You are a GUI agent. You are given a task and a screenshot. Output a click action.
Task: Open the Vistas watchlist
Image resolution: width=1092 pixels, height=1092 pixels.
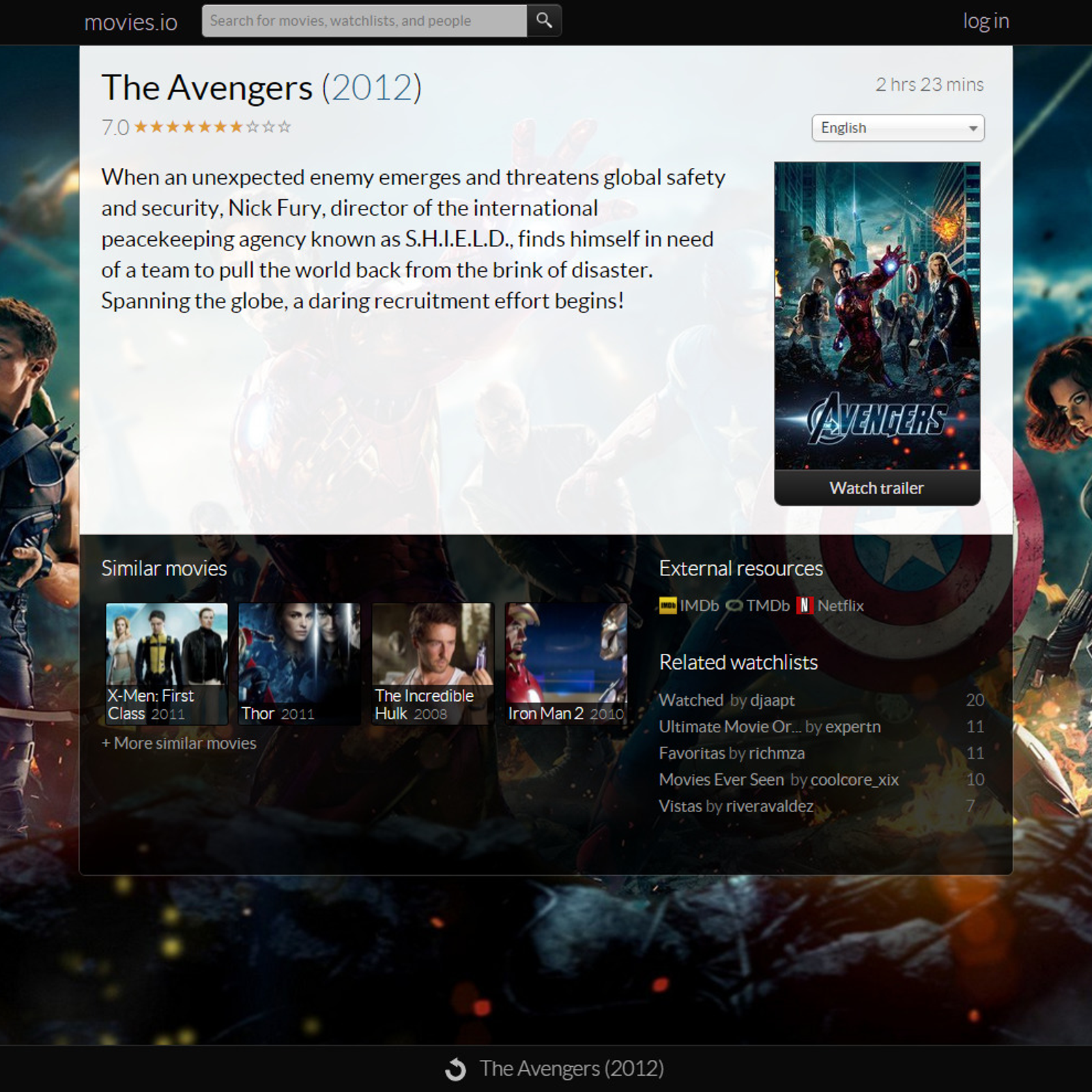(x=680, y=807)
